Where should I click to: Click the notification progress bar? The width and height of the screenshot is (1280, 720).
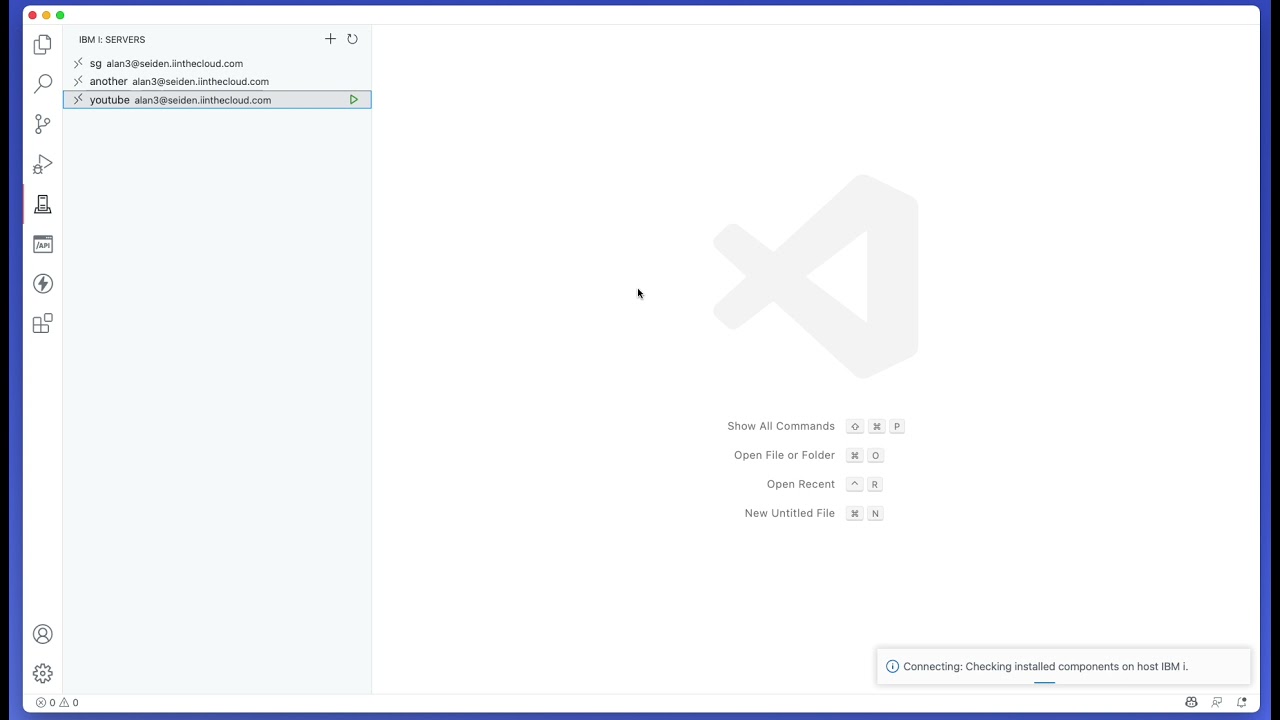coord(1044,683)
